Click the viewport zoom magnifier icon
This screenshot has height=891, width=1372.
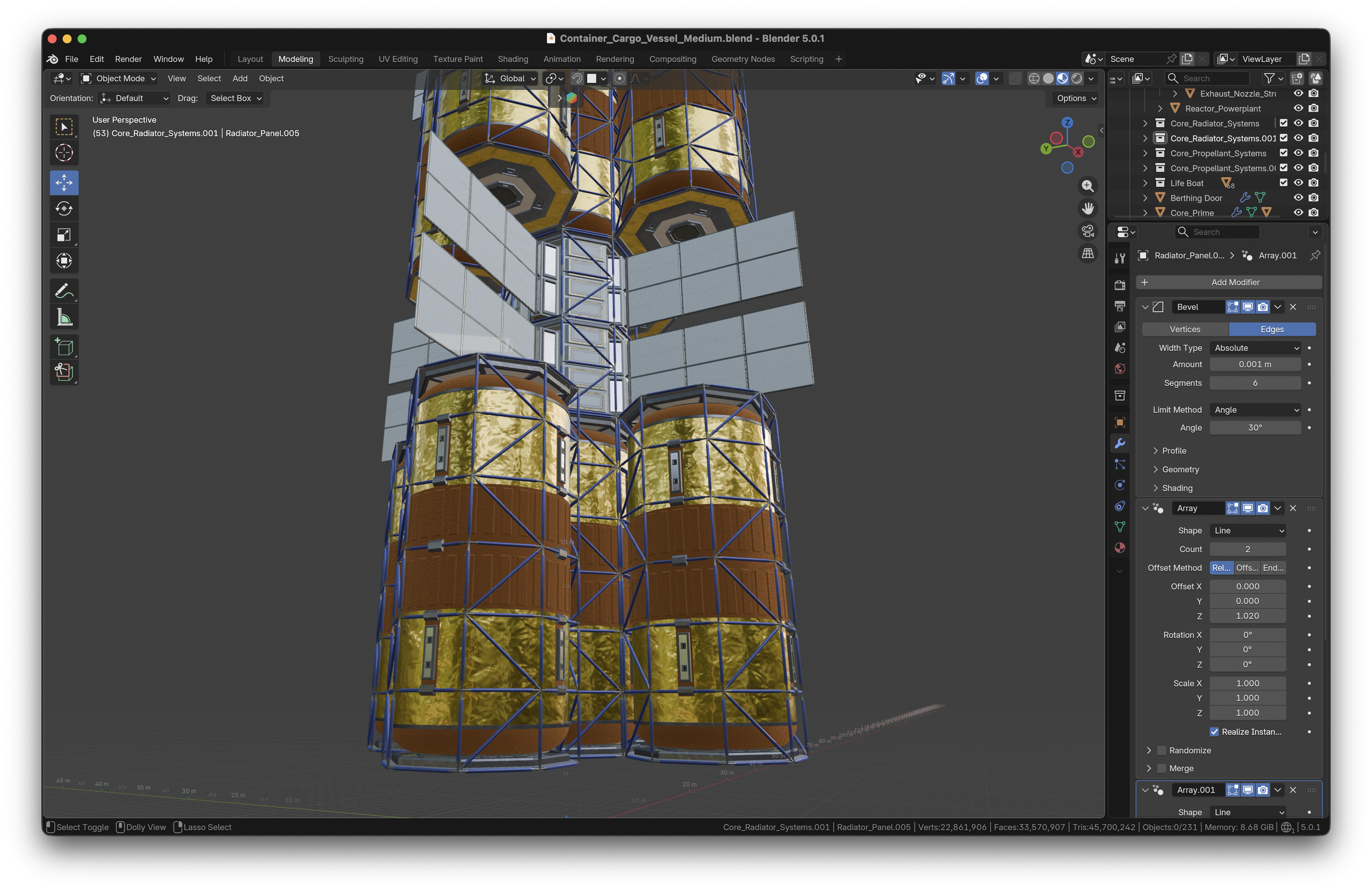[x=1087, y=186]
